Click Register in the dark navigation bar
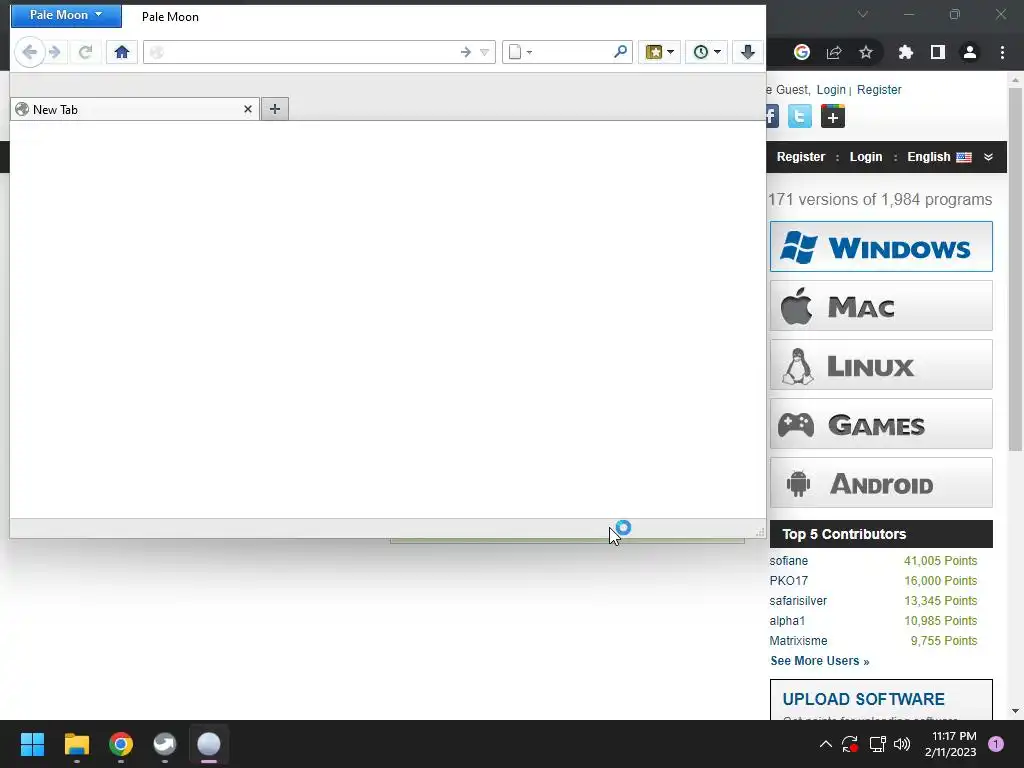1024x768 pixels. pyautogui.click(x=801, y=157)
